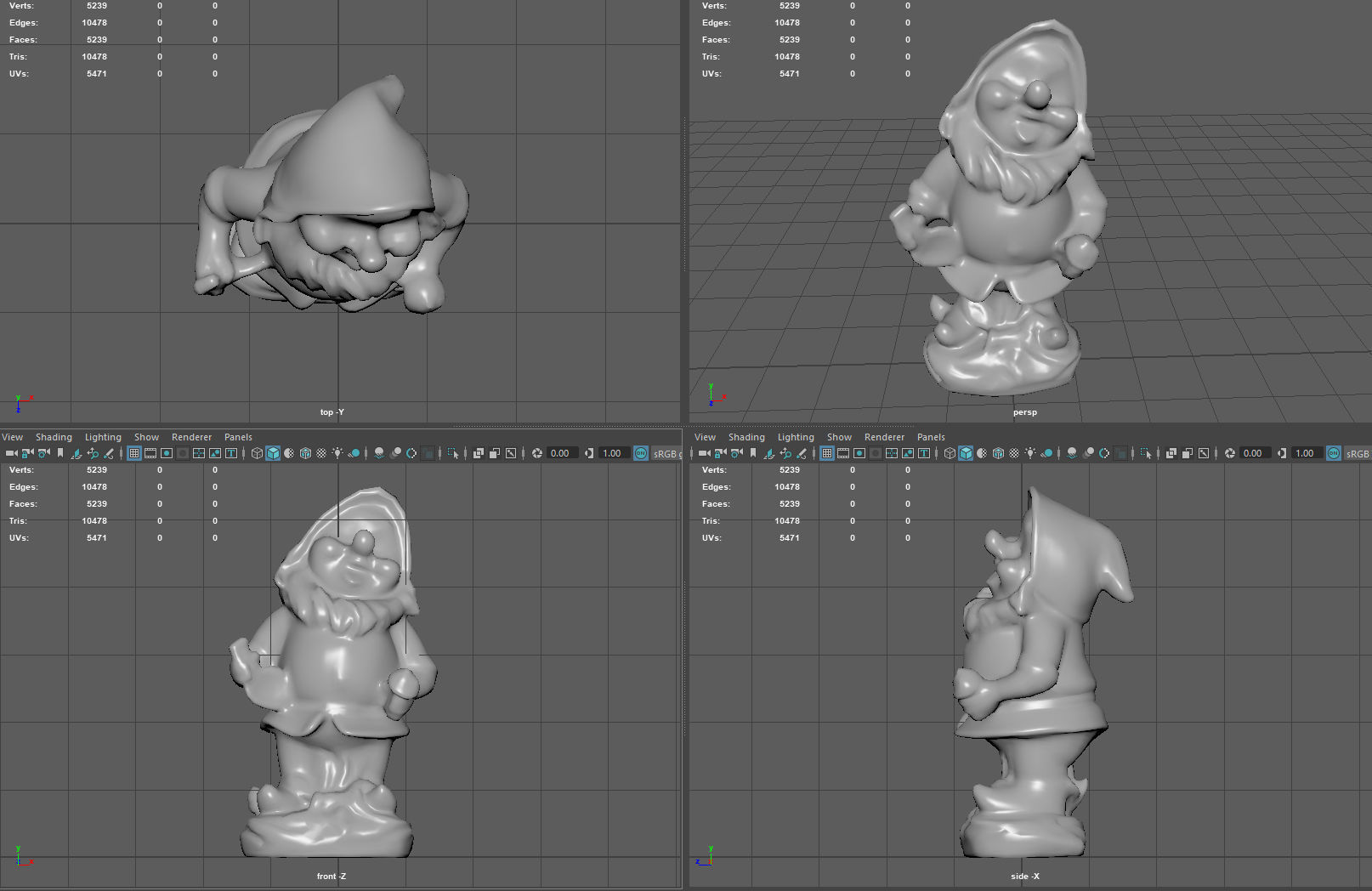Open Lighting menu in front -Z panel
The height and width of the screenshot is (891, 1372).
[103, 437]
